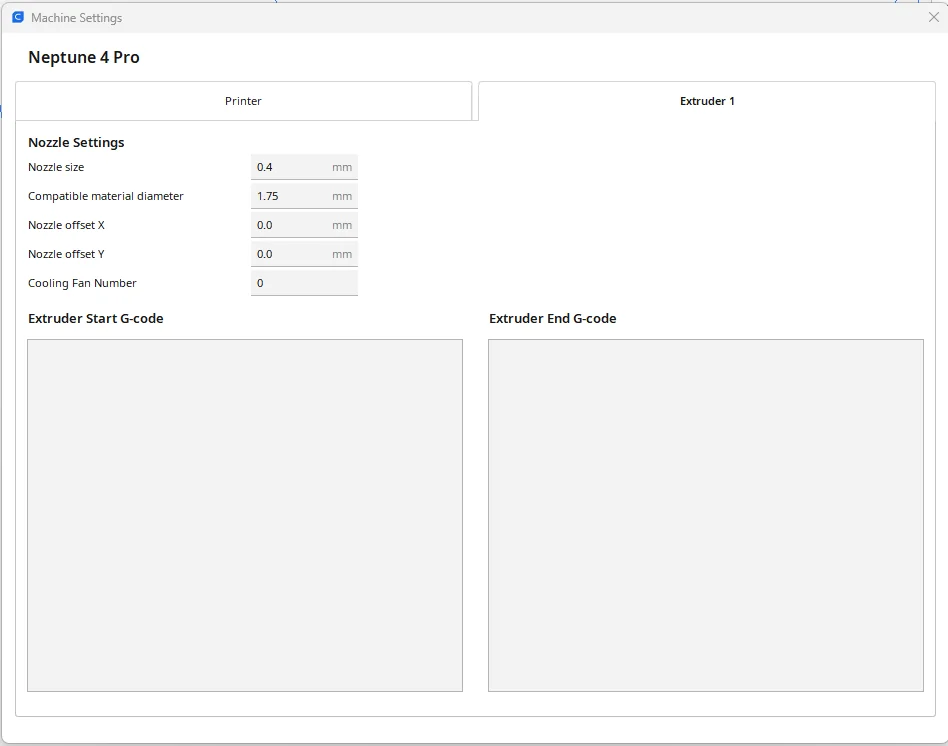This screenshot has height=746, width=948.
Task: Click the Nozzle offset X label
Action: (67, 225)
